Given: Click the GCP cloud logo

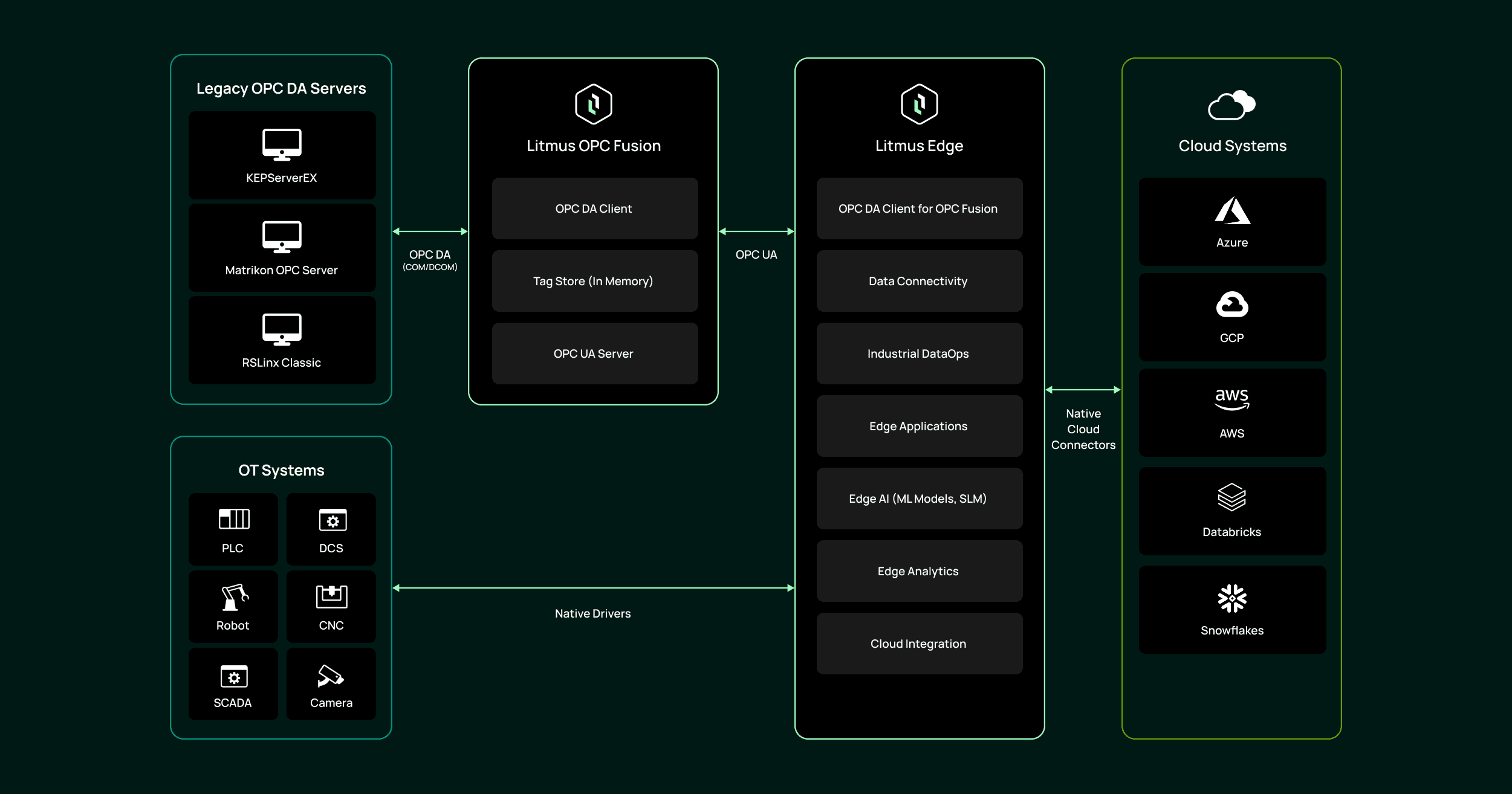Looking at the screenshot, I should coord(1232,305).
